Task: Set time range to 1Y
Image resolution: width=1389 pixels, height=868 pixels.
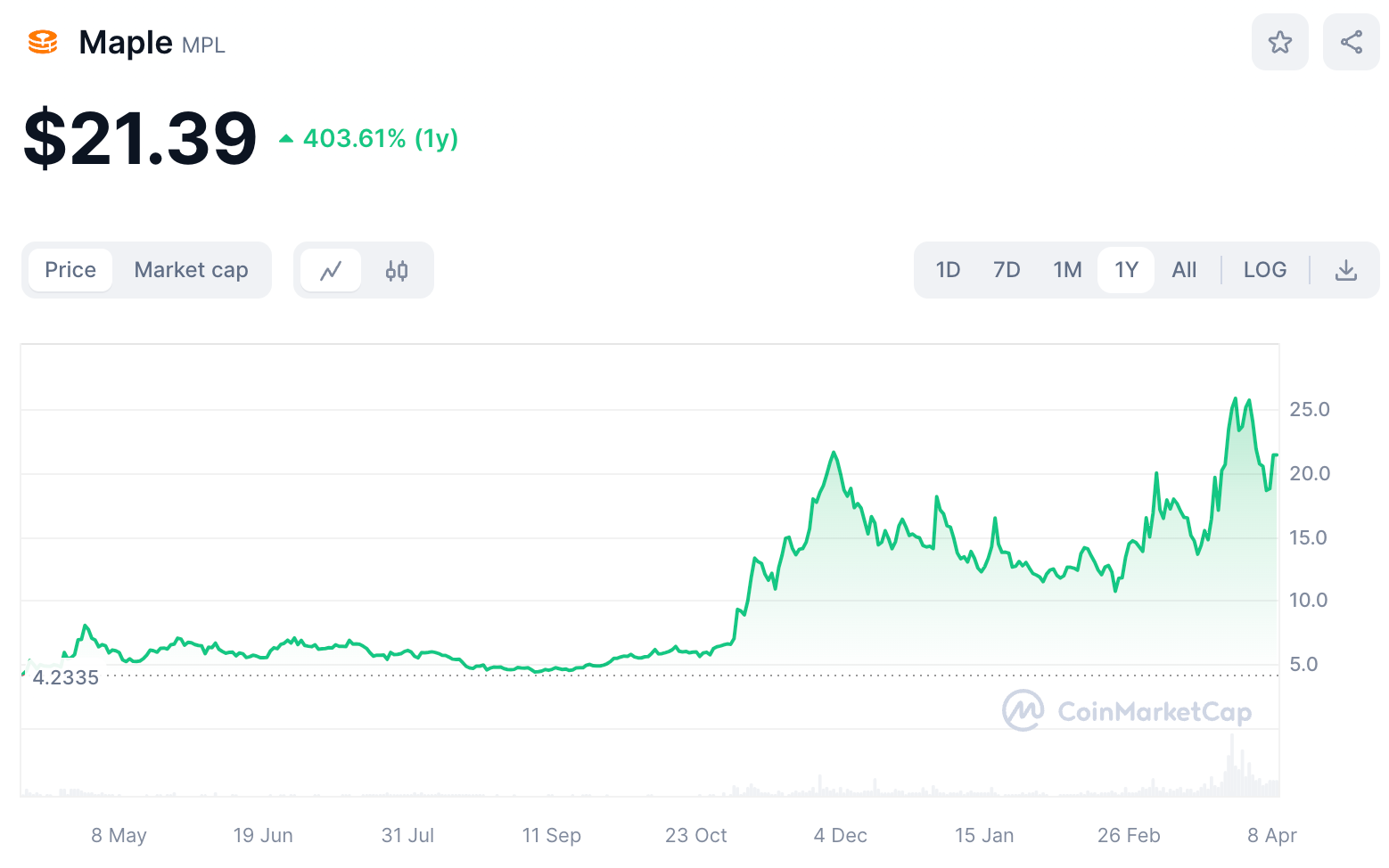Action: pos(1126,270)
